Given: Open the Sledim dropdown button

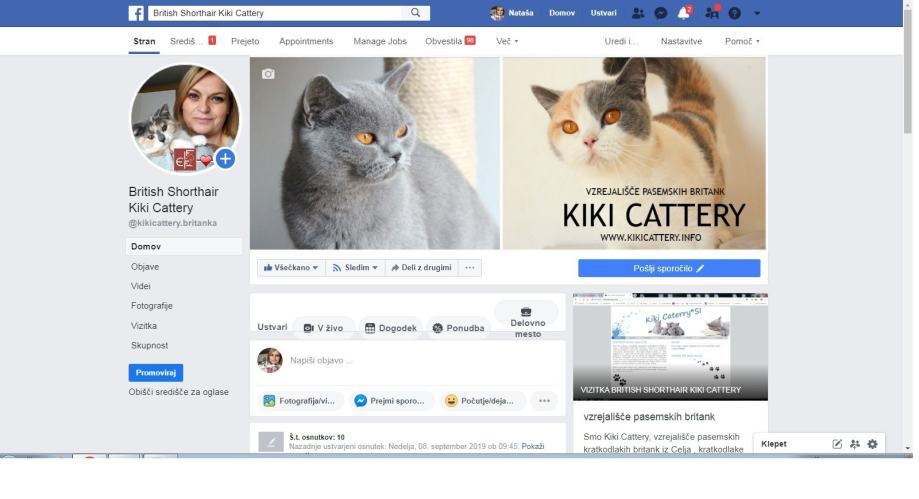Looking at the screenshot, I should point(355,267).
